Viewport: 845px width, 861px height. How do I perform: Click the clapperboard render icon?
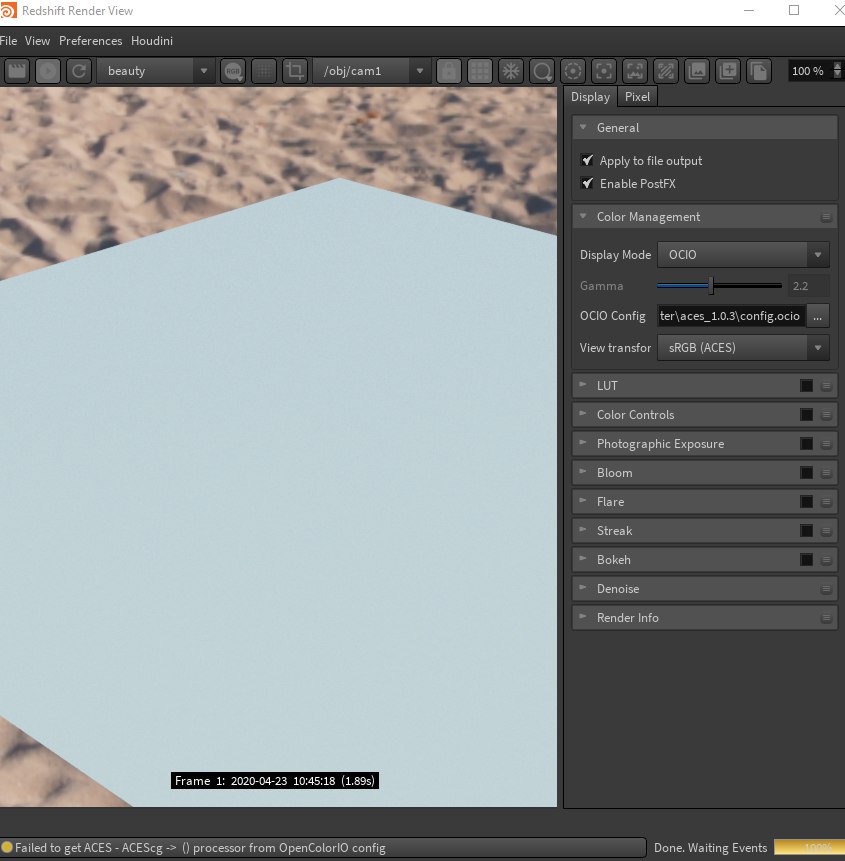[16, 71]
